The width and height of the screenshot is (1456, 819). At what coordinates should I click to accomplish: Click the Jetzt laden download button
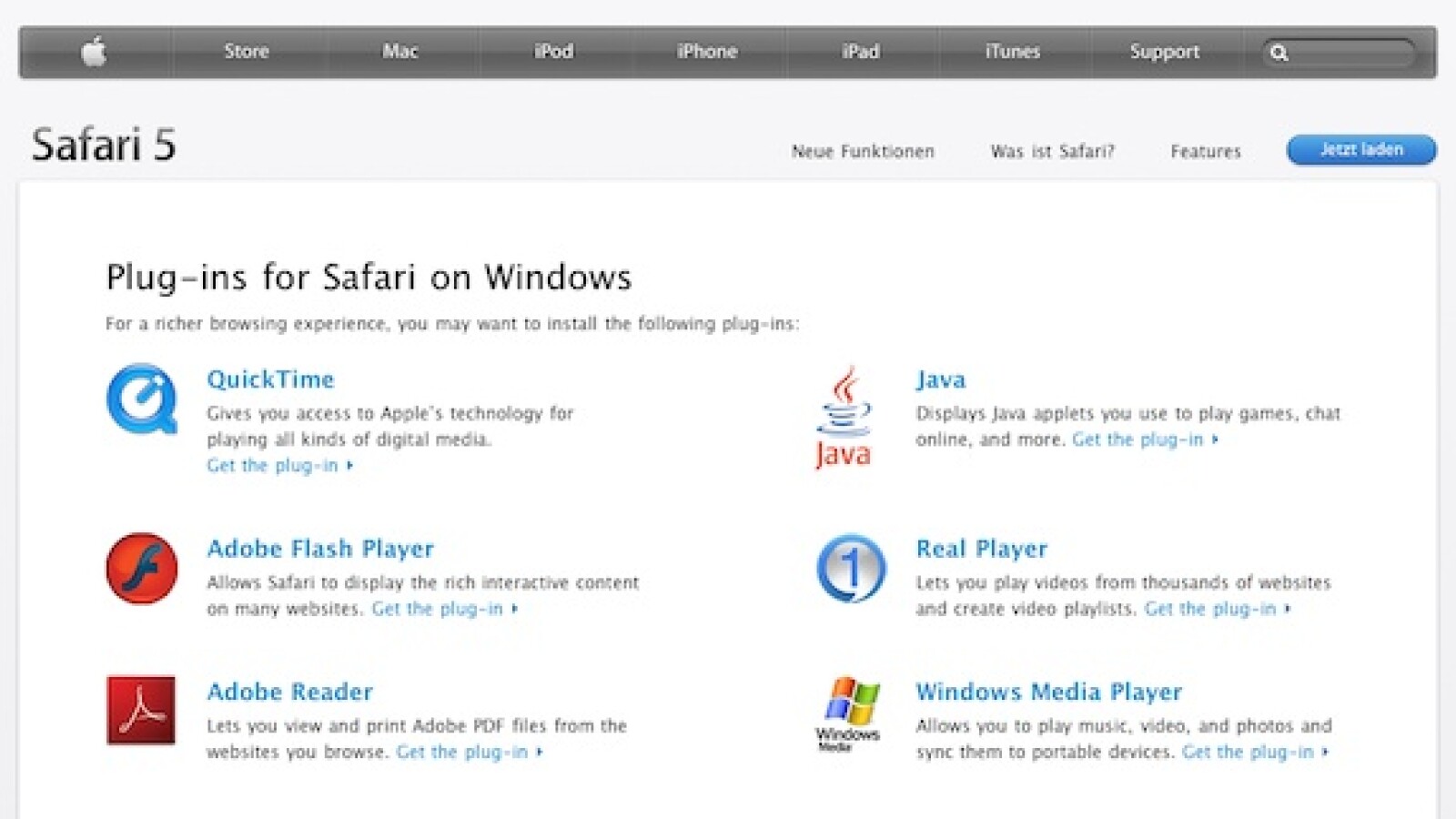pos(1361,149)
